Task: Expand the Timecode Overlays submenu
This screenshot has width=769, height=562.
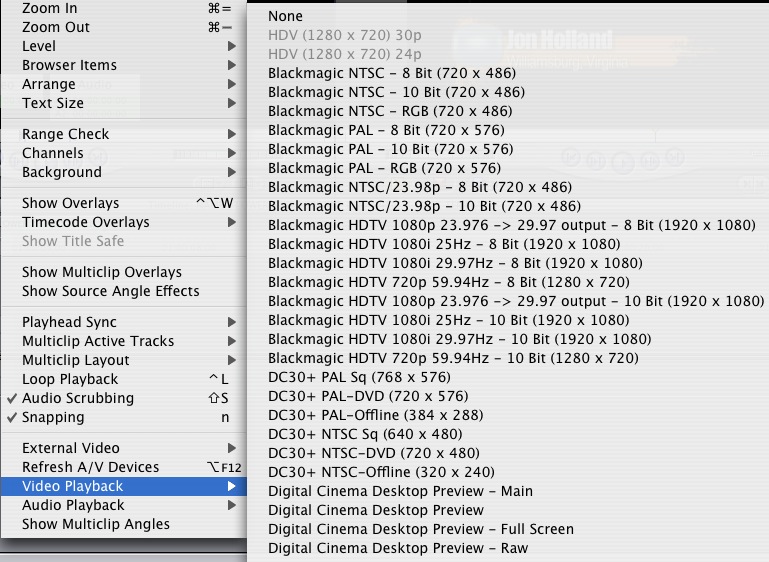Action: pos(123,222)
